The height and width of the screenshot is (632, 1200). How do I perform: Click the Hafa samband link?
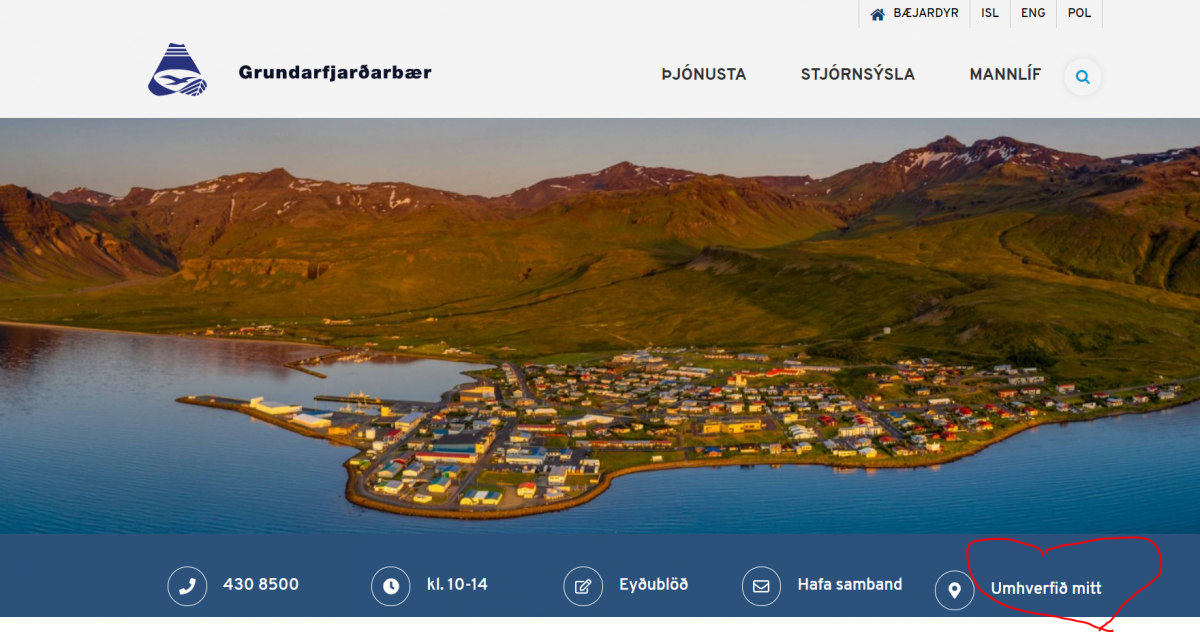(x=849, y=585)
